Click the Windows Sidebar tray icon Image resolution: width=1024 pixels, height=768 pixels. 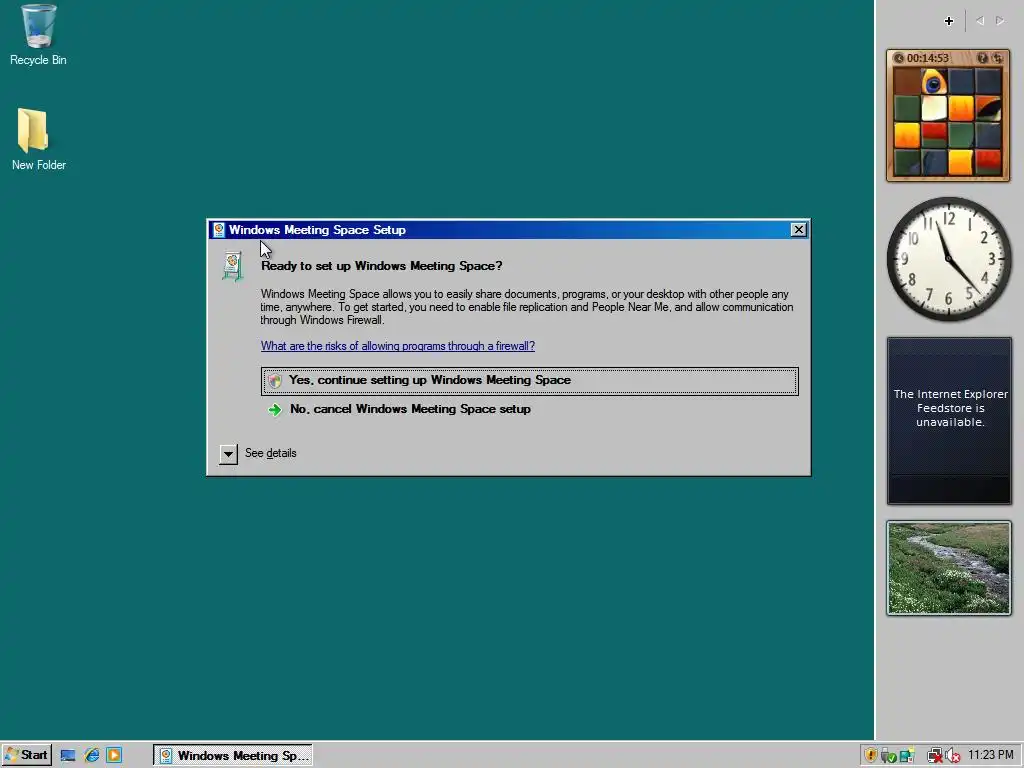[x=906, y=756]
